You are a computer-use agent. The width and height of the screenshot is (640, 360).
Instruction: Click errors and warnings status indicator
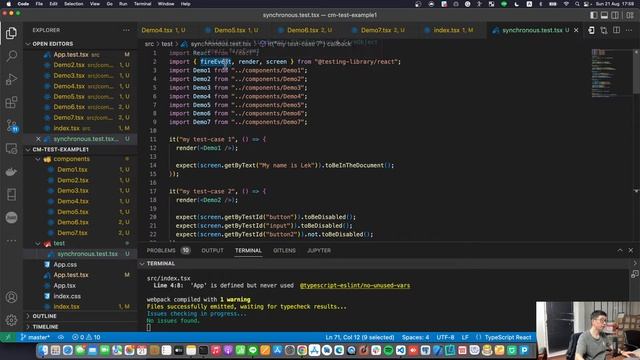coord(86,337)
